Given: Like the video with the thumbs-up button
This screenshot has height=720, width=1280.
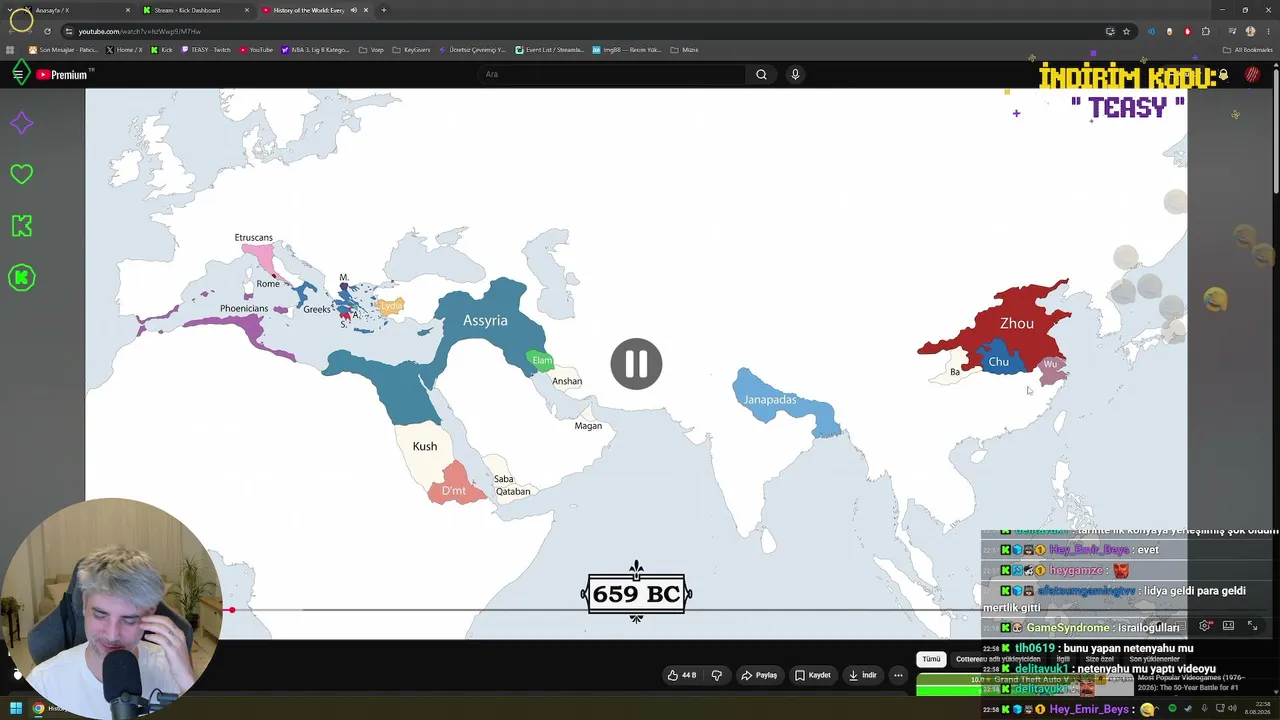Looking at the screenshot, I should coord(682,675).
